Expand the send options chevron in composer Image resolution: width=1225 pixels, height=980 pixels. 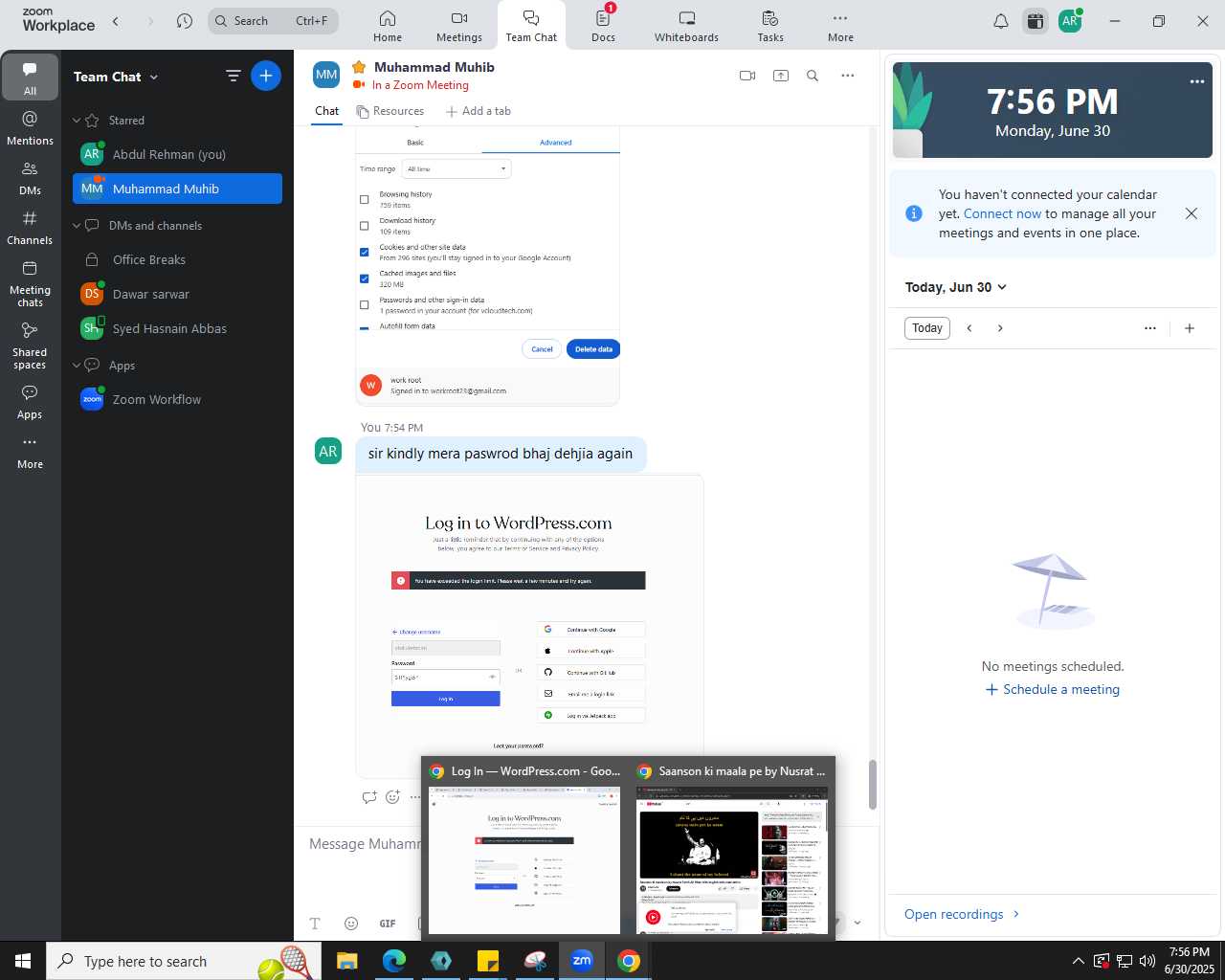coord(857,924)
